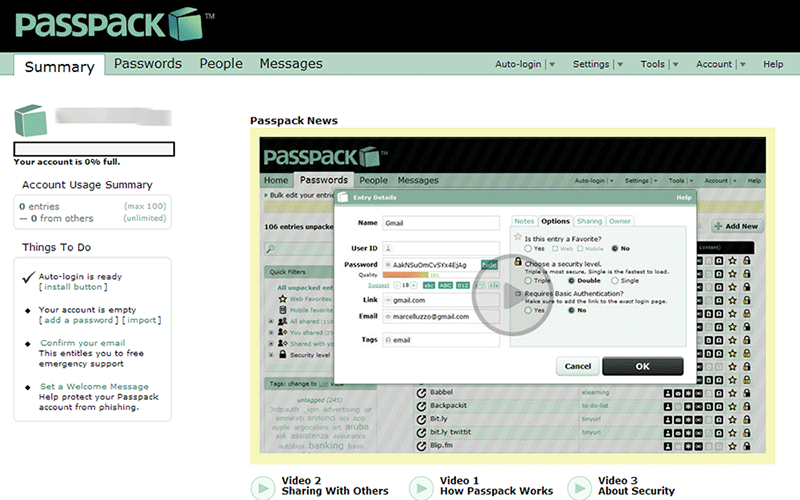Open the Messages tab
Viewport: 800px width, 500px height.
[291, 64]
